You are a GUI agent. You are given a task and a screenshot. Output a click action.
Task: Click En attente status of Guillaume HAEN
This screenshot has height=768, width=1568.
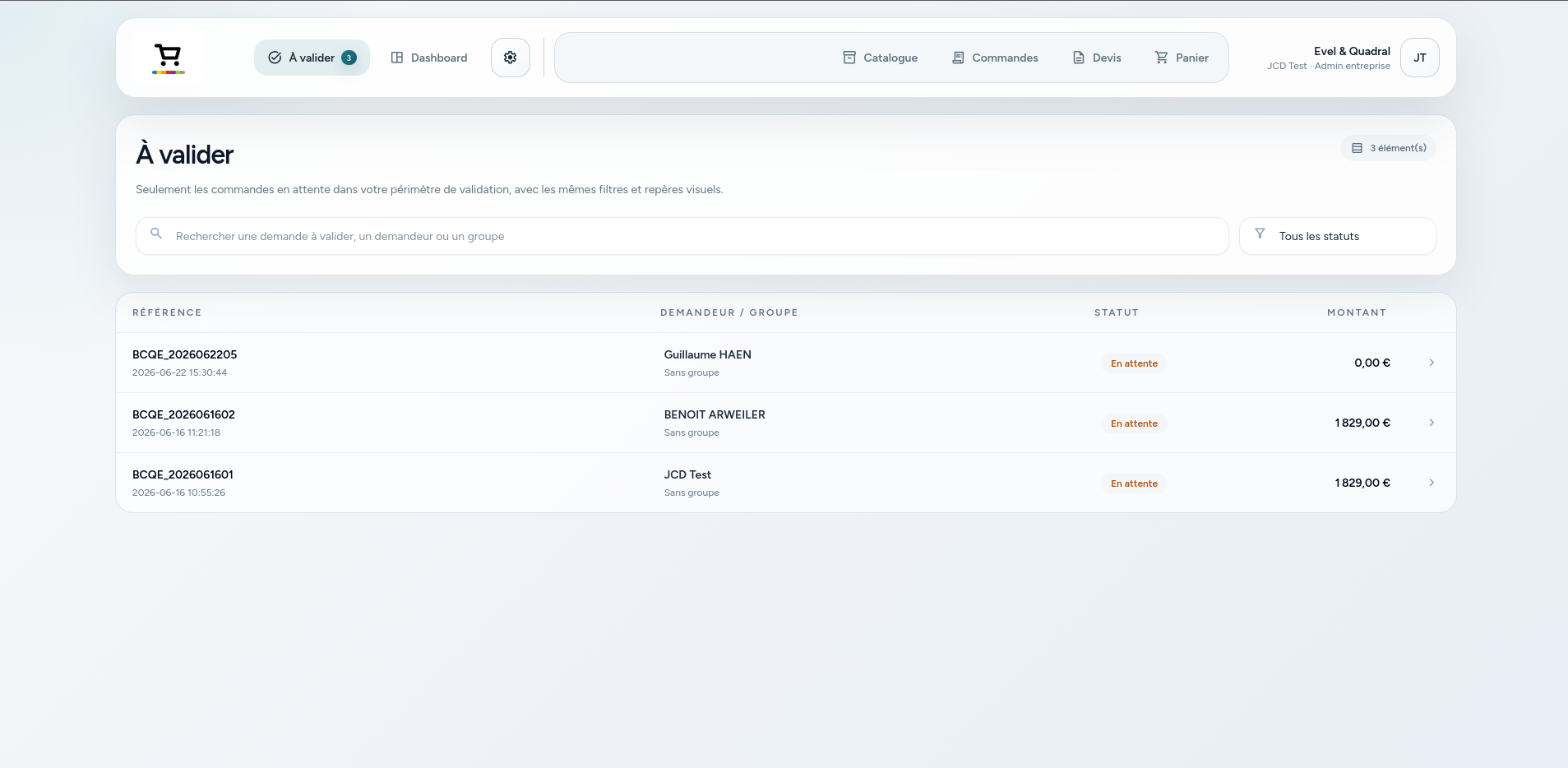(x=1134, y=363)
